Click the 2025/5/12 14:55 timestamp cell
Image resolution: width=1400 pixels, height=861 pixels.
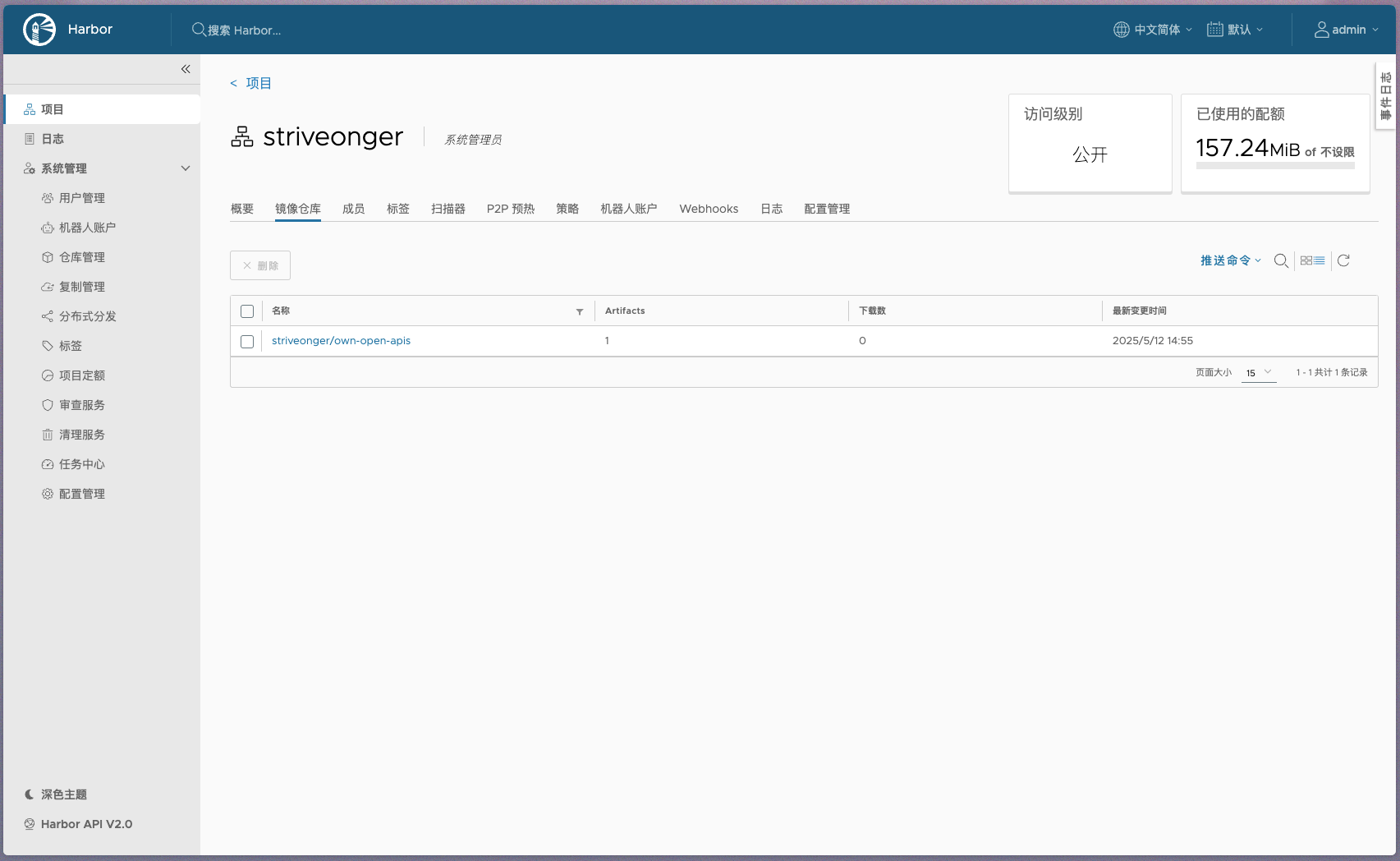click(1153, 341)
